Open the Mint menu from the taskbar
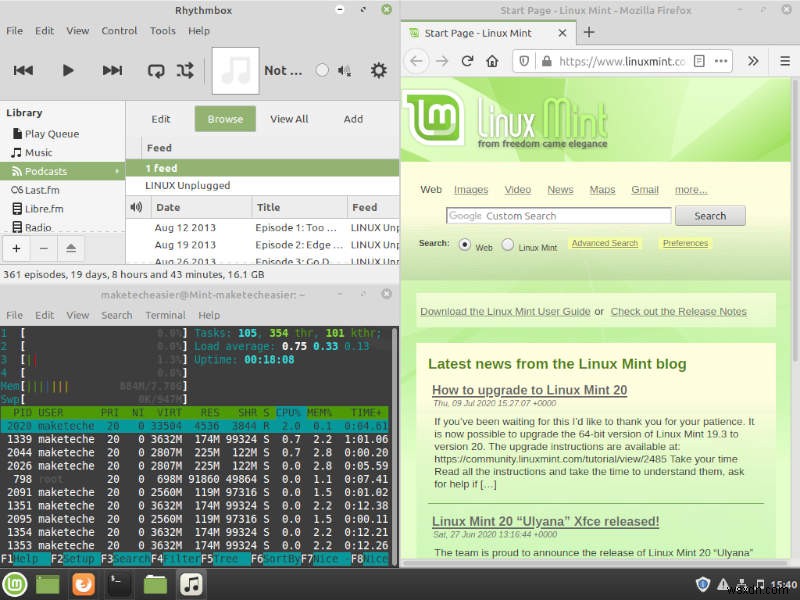This screenshot has height=600, width=800. pyautogui.click(x=15, y=584)
